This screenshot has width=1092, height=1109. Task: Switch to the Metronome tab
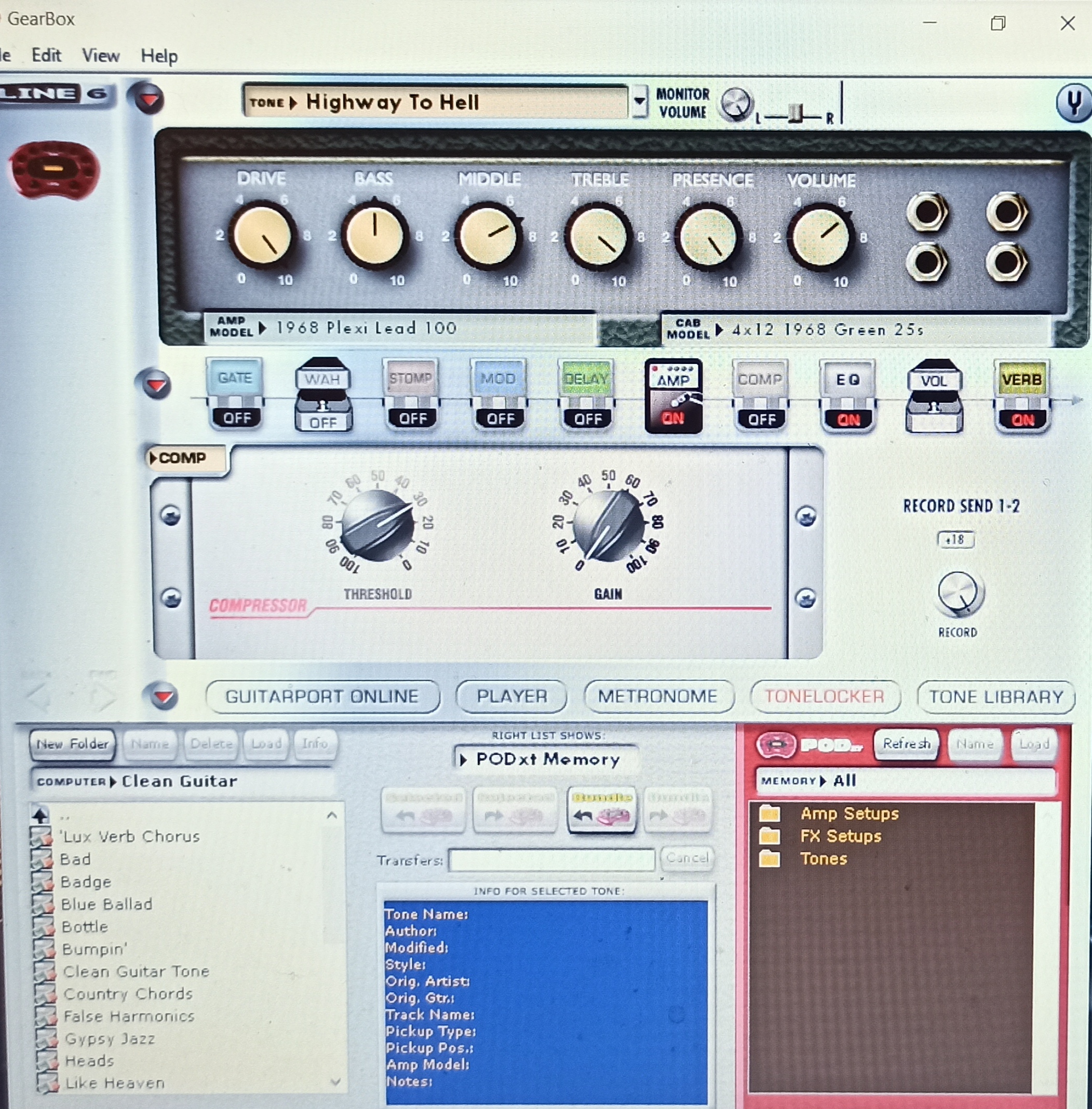pyautogui.click(x=658, y=696)
